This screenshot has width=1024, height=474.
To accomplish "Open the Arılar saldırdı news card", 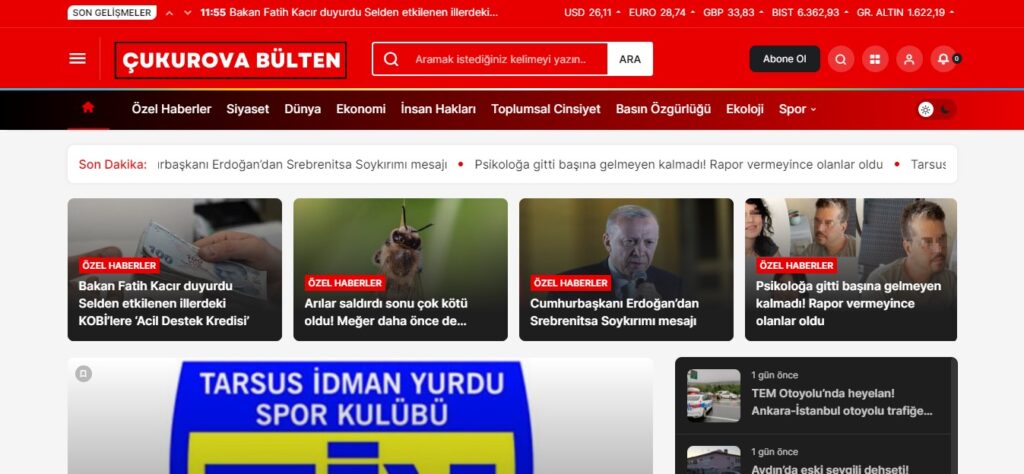I will (x=400, y=269).
